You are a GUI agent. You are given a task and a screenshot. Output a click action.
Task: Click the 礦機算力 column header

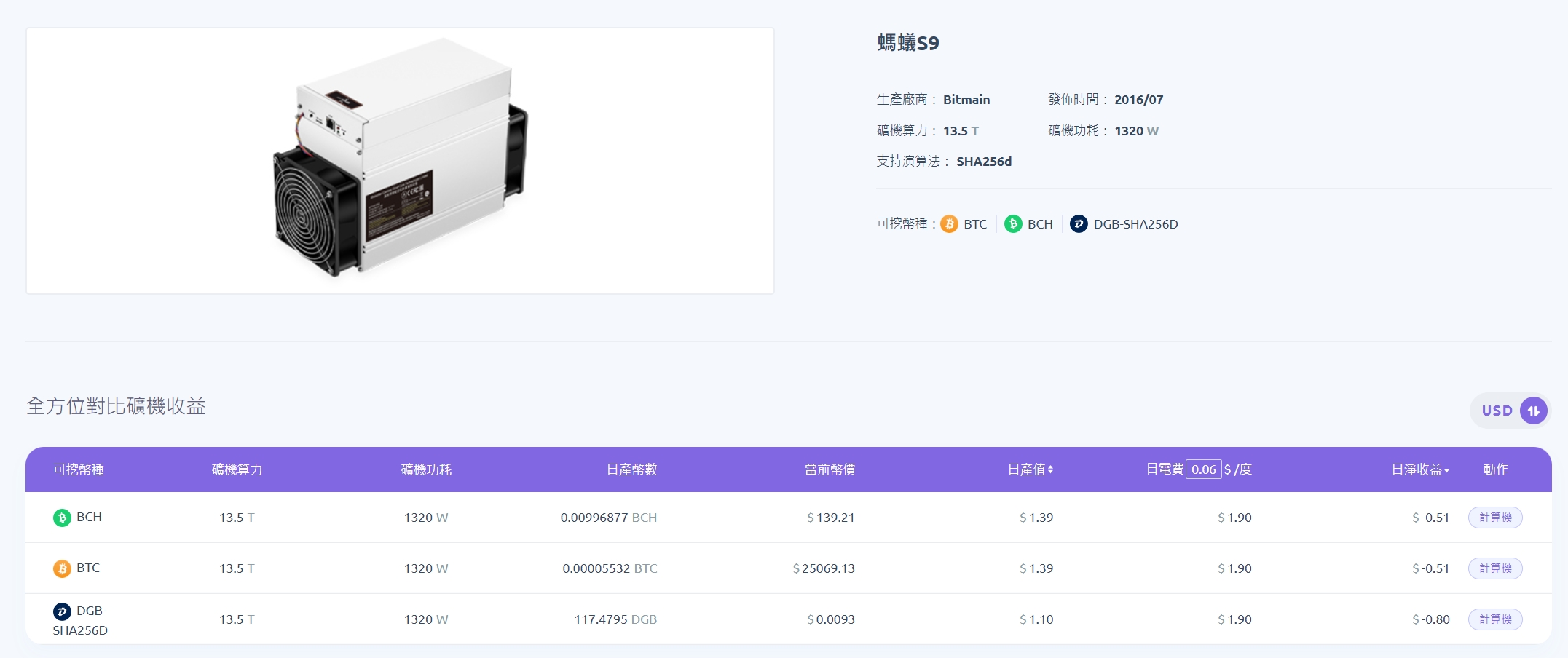click(x=237, y=470)
